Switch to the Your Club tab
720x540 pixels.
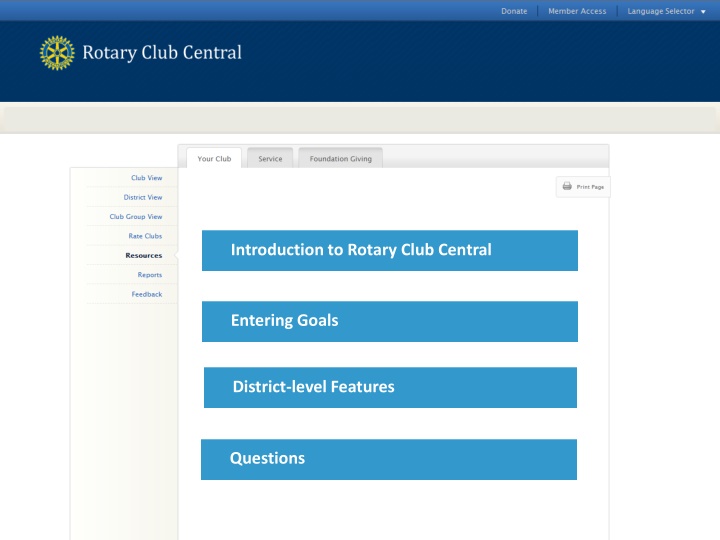pyautogui.click(x=214, y=158)
